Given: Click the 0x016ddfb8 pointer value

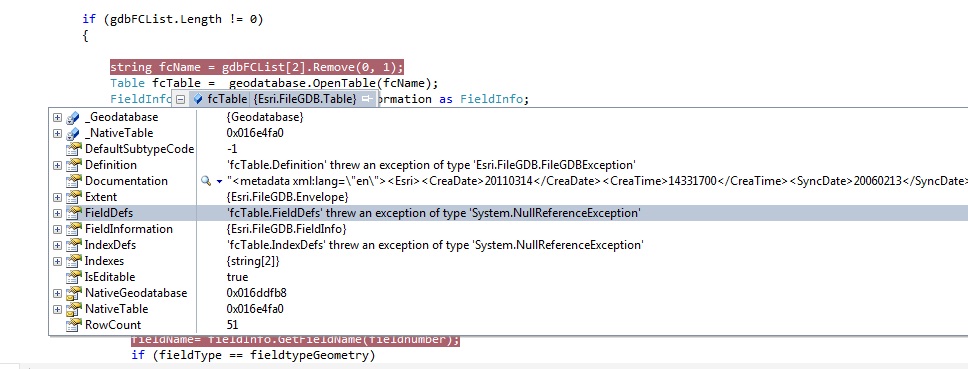Looking at the screenshot, I should point(256,293).
